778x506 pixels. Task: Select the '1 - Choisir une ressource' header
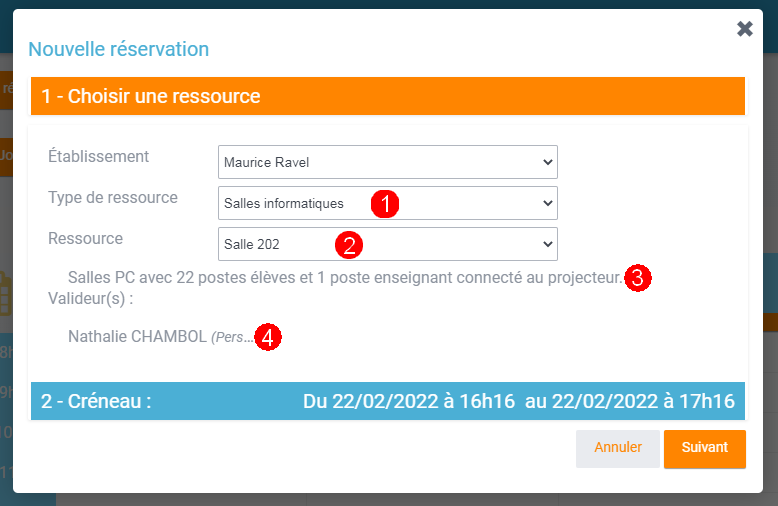click(151, 97)
